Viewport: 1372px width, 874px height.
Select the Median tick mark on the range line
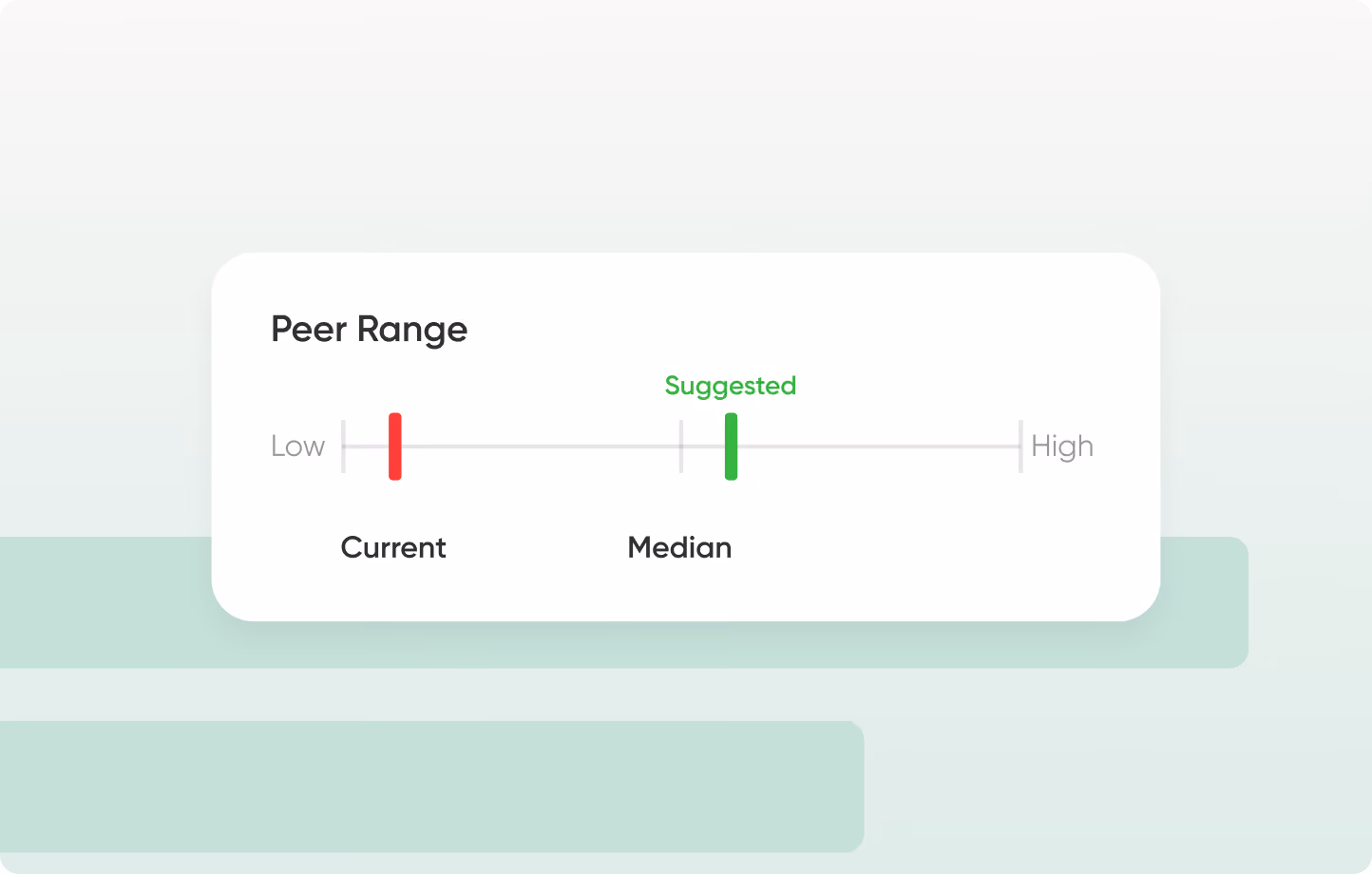point(681,446)
